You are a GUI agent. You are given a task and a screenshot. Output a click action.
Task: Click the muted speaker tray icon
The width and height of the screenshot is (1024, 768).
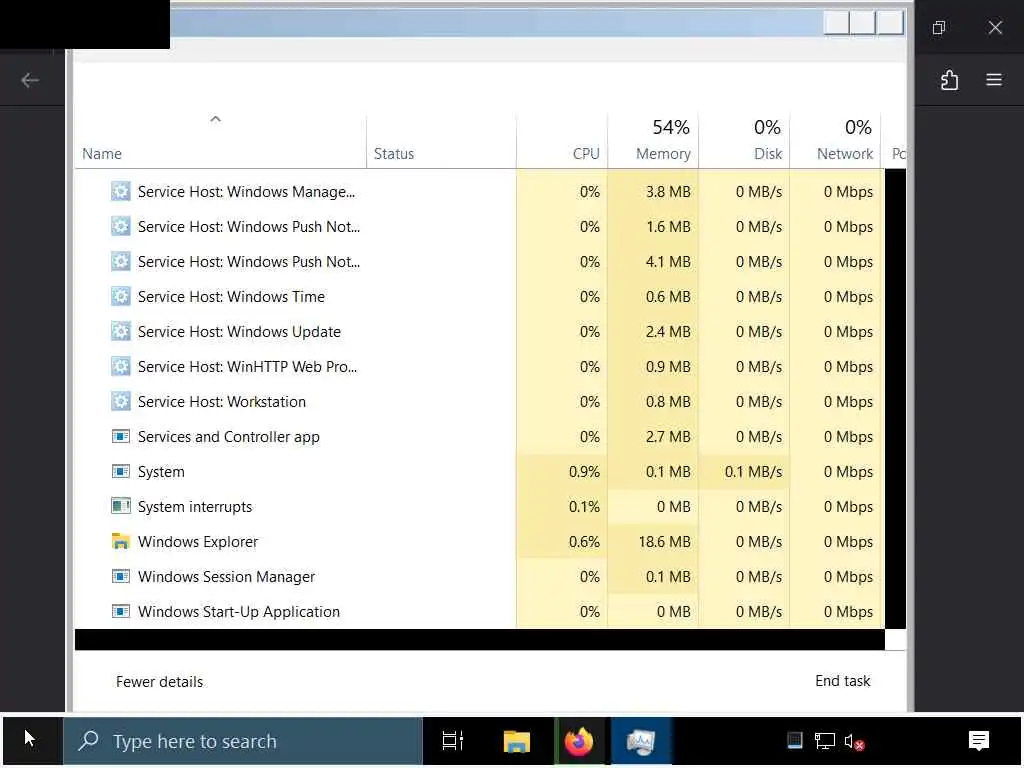[x=854, y=742]
